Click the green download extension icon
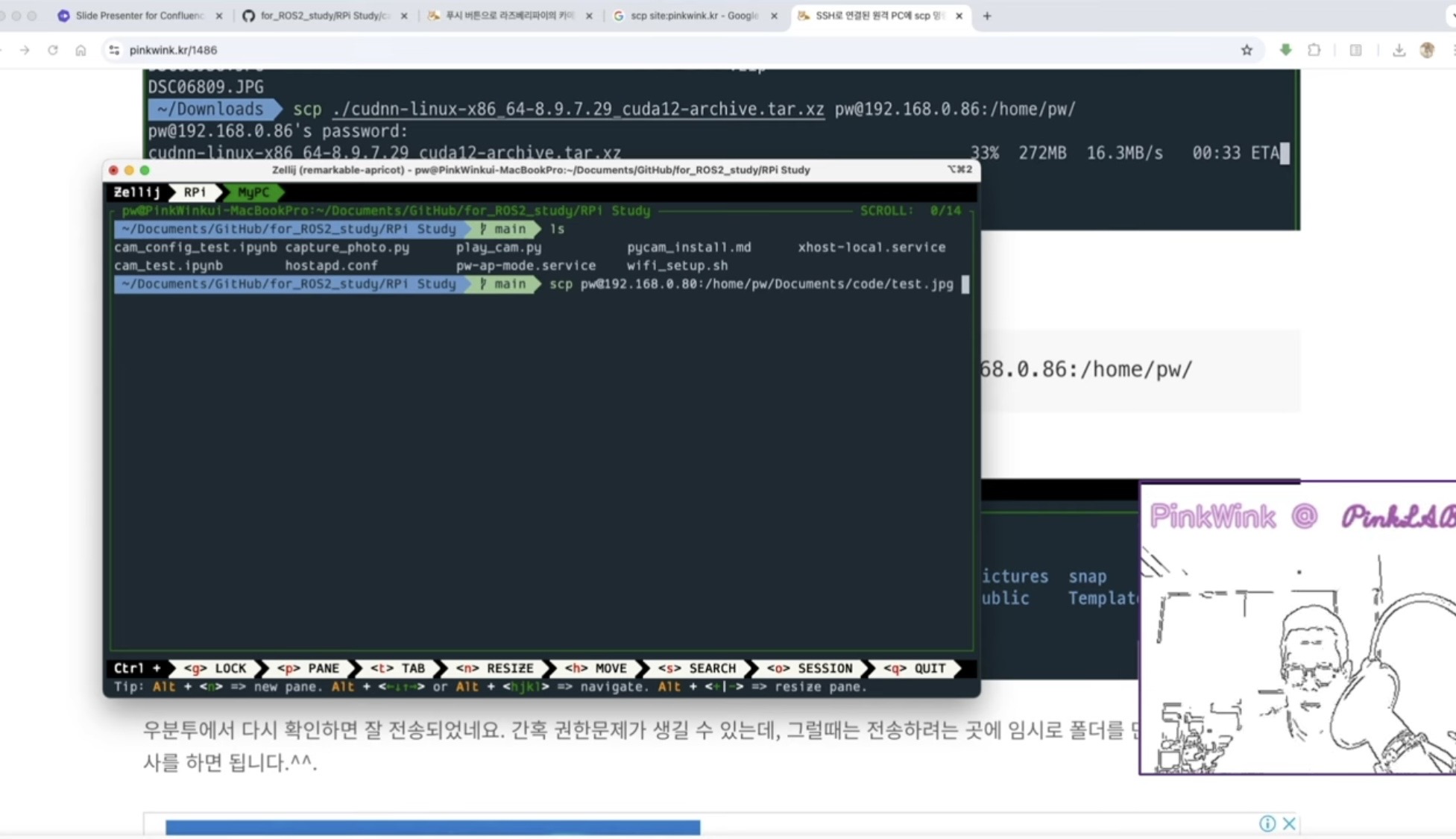 1285,50
